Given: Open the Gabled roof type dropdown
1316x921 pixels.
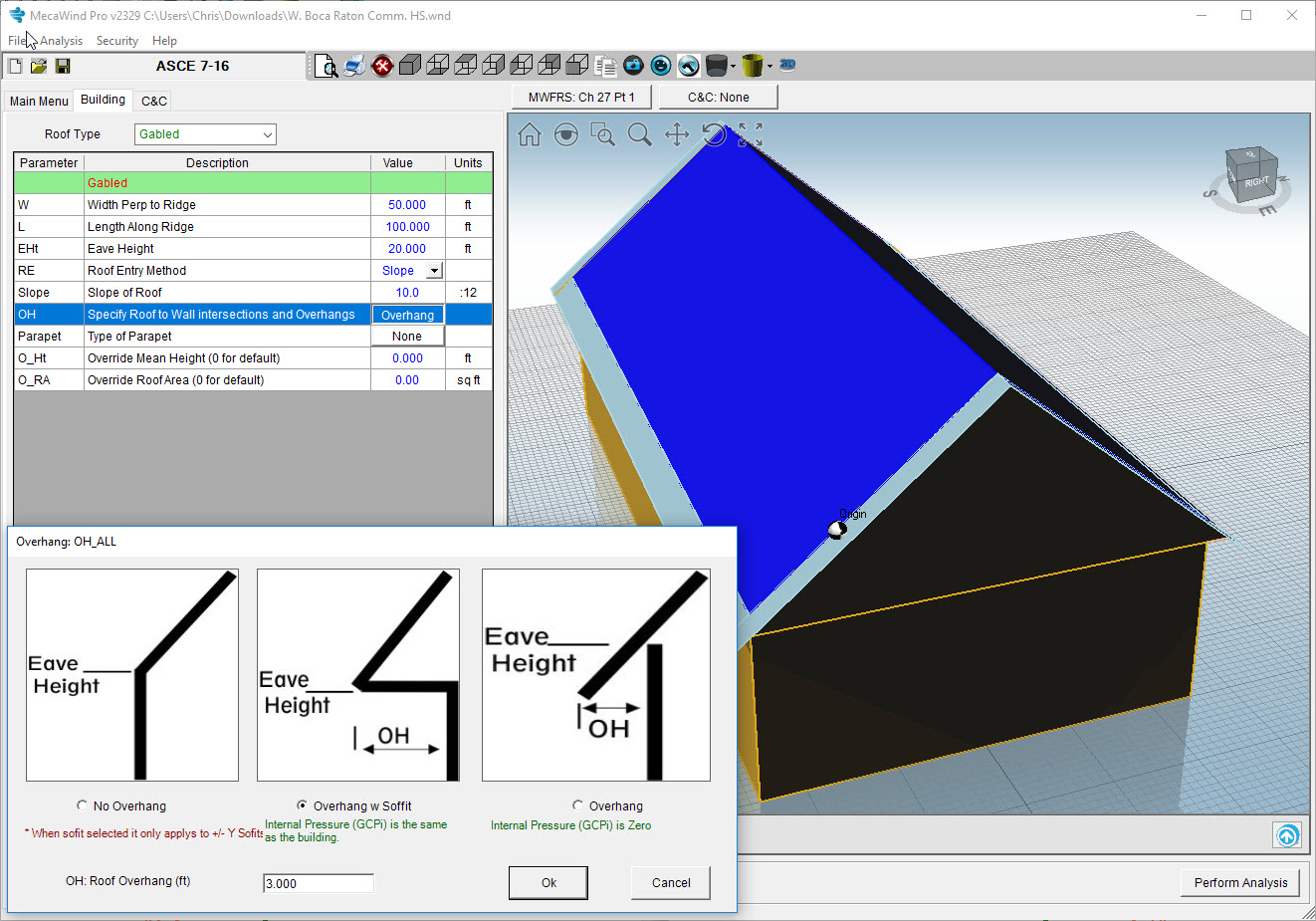Looking at the screenshot, I should 267,133.
